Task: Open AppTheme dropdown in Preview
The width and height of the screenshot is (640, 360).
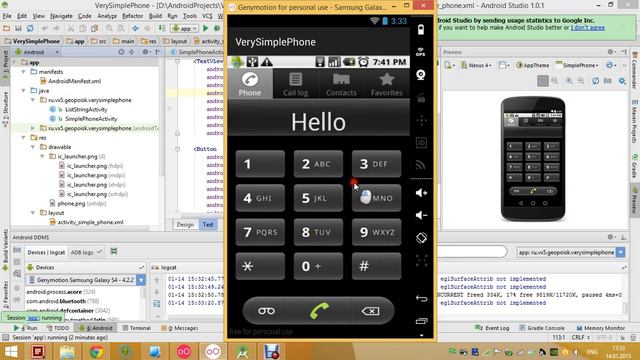Action: coord(533,65)
